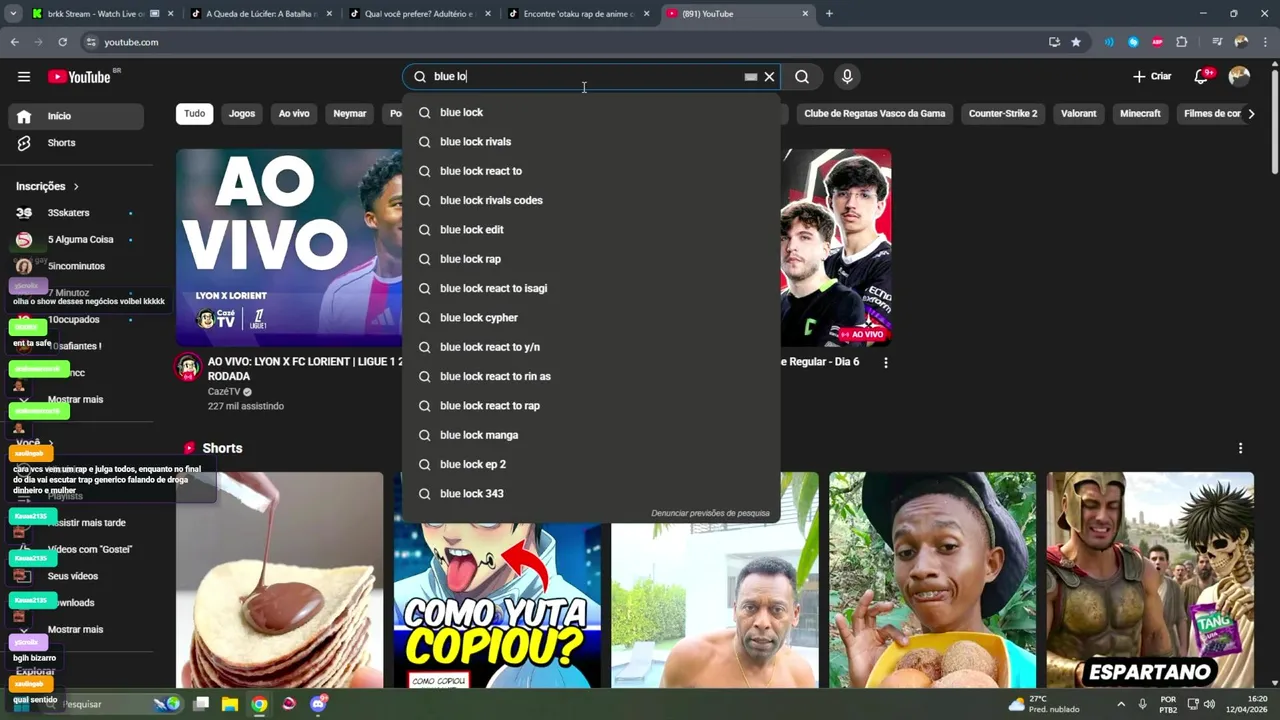This screenshot has height=720, width=1280.
Task: Open the on-screen keyboard icon in search box
Action: coord(751,77)
